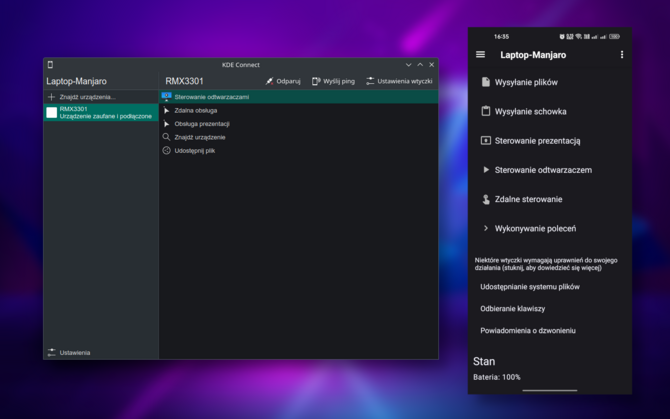670x419 pixels.
Task: Open Obsługa prezentacji in KDE Connect
Action: coord(299,124)
